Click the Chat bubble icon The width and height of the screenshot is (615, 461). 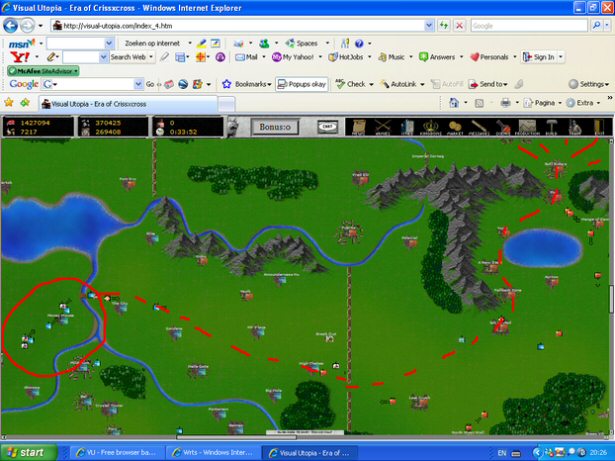coord(328,127)
